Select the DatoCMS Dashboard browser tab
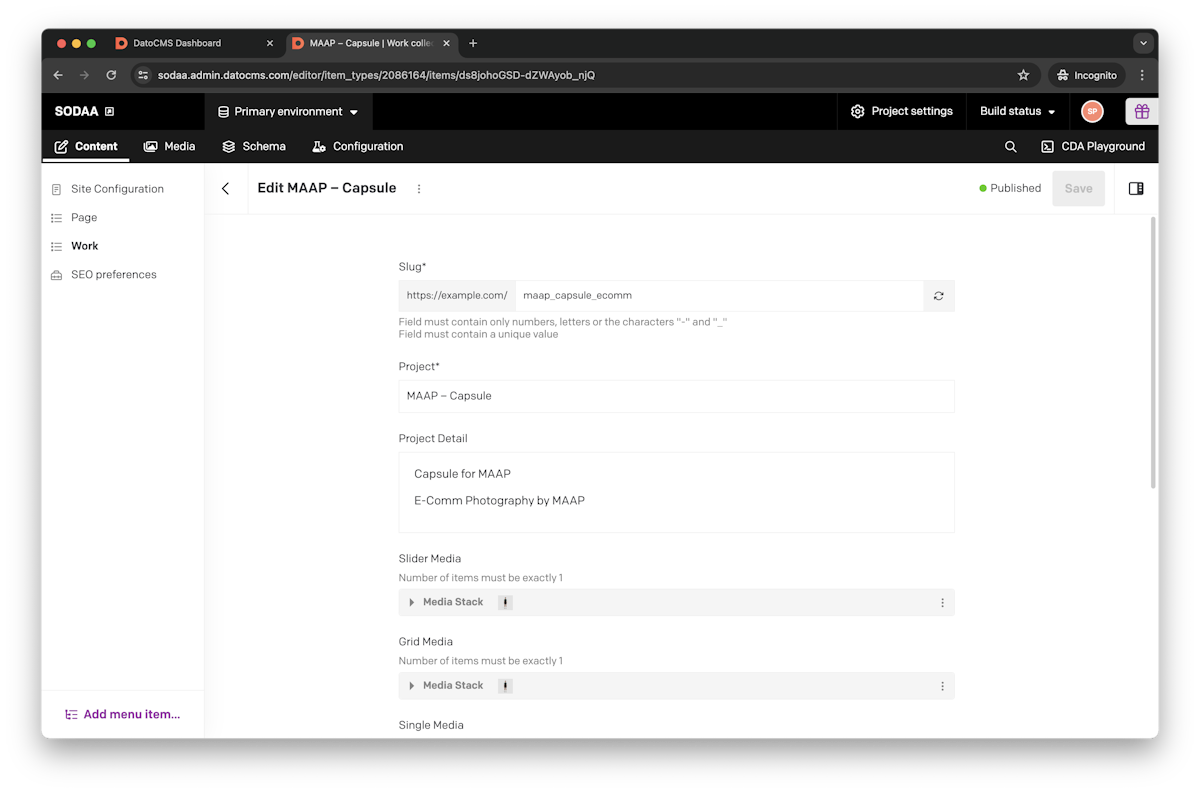1200x793 pixels. 194,43
